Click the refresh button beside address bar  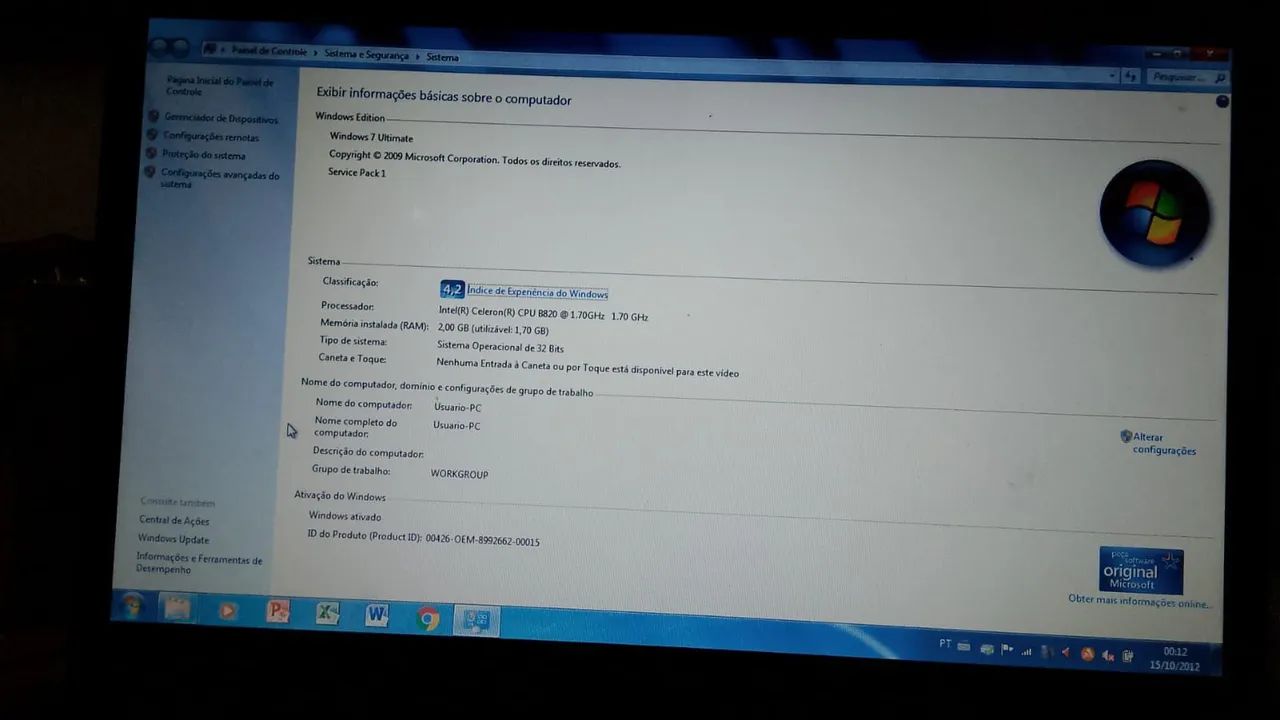1130,76
